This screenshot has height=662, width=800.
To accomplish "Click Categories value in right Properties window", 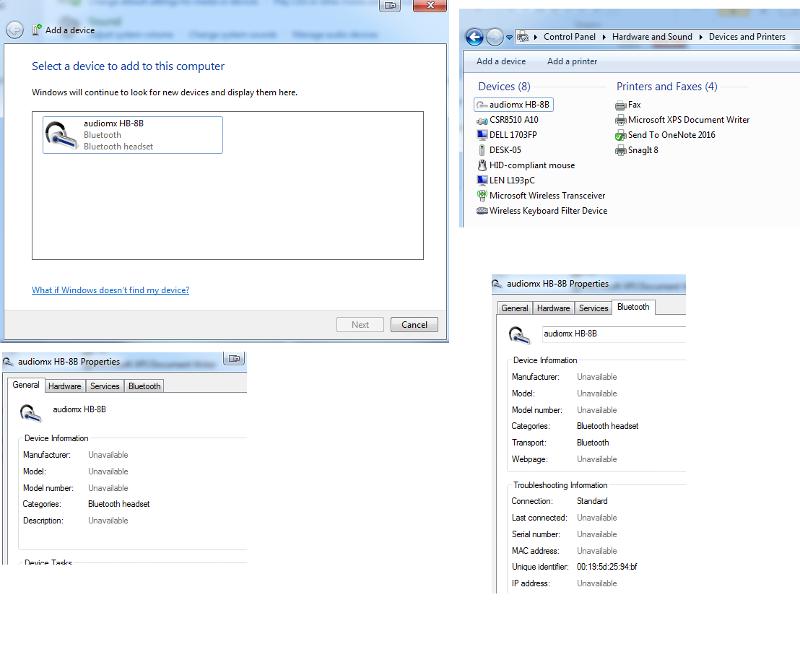I will coord(608,426).
